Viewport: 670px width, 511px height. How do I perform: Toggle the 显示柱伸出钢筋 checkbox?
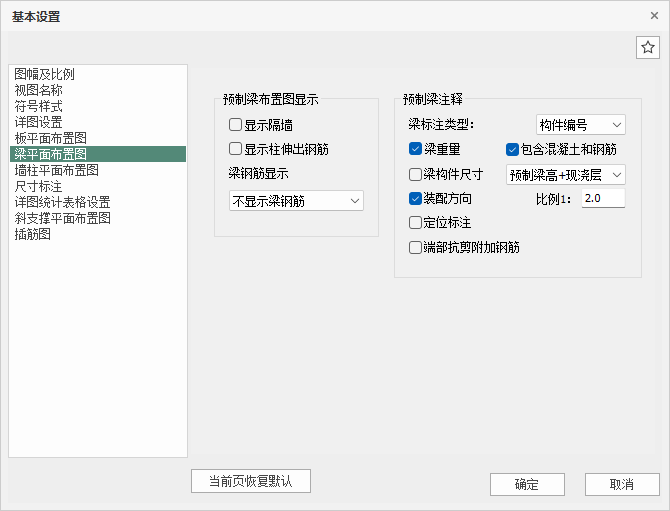(236, 149)
